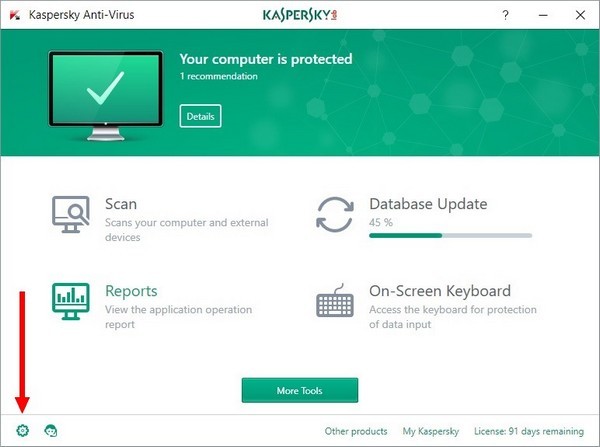The width and height of the screenshot is (600, 447).
Task: Click the Database Update circular arrows icon
Action: [x=336, y=214]
